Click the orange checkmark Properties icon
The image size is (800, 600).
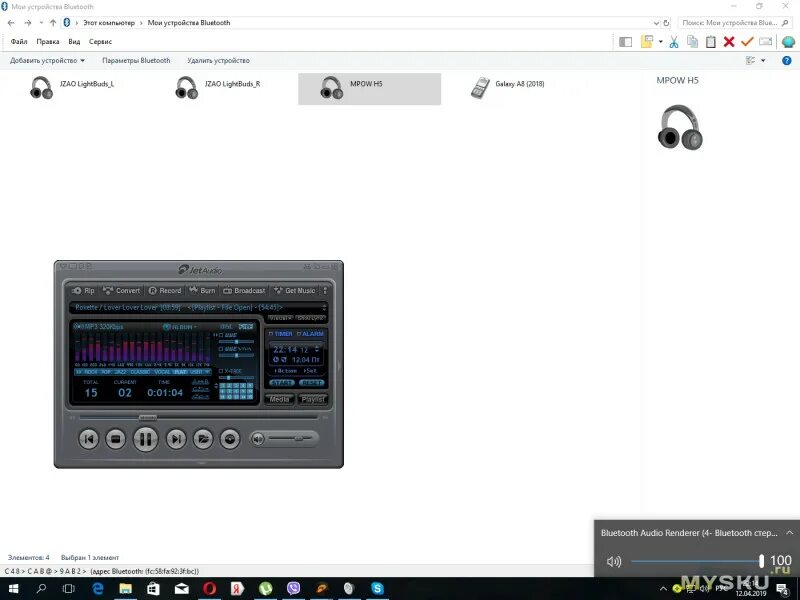pos(747,42)
